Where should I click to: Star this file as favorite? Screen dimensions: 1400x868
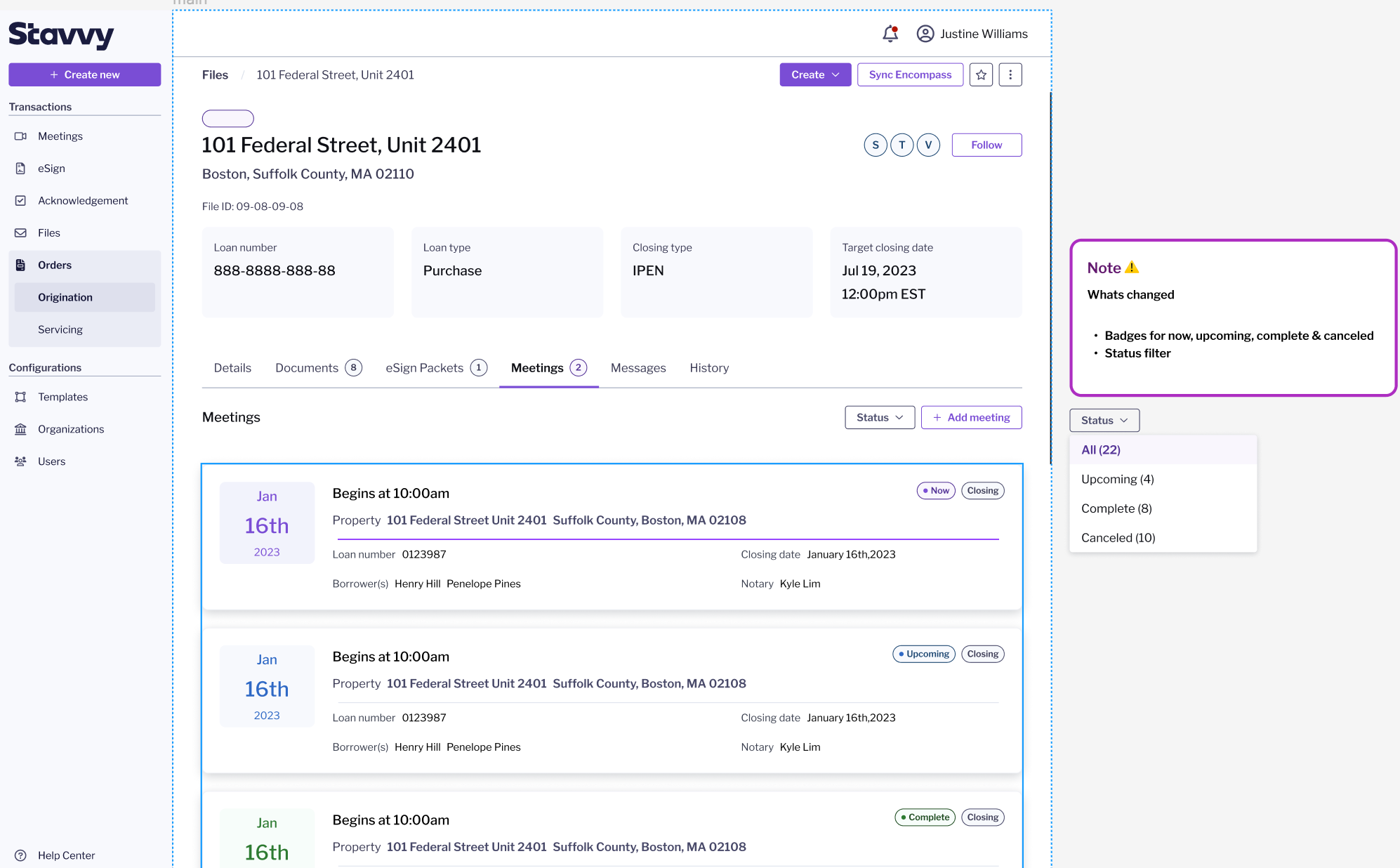pos(981,74)
